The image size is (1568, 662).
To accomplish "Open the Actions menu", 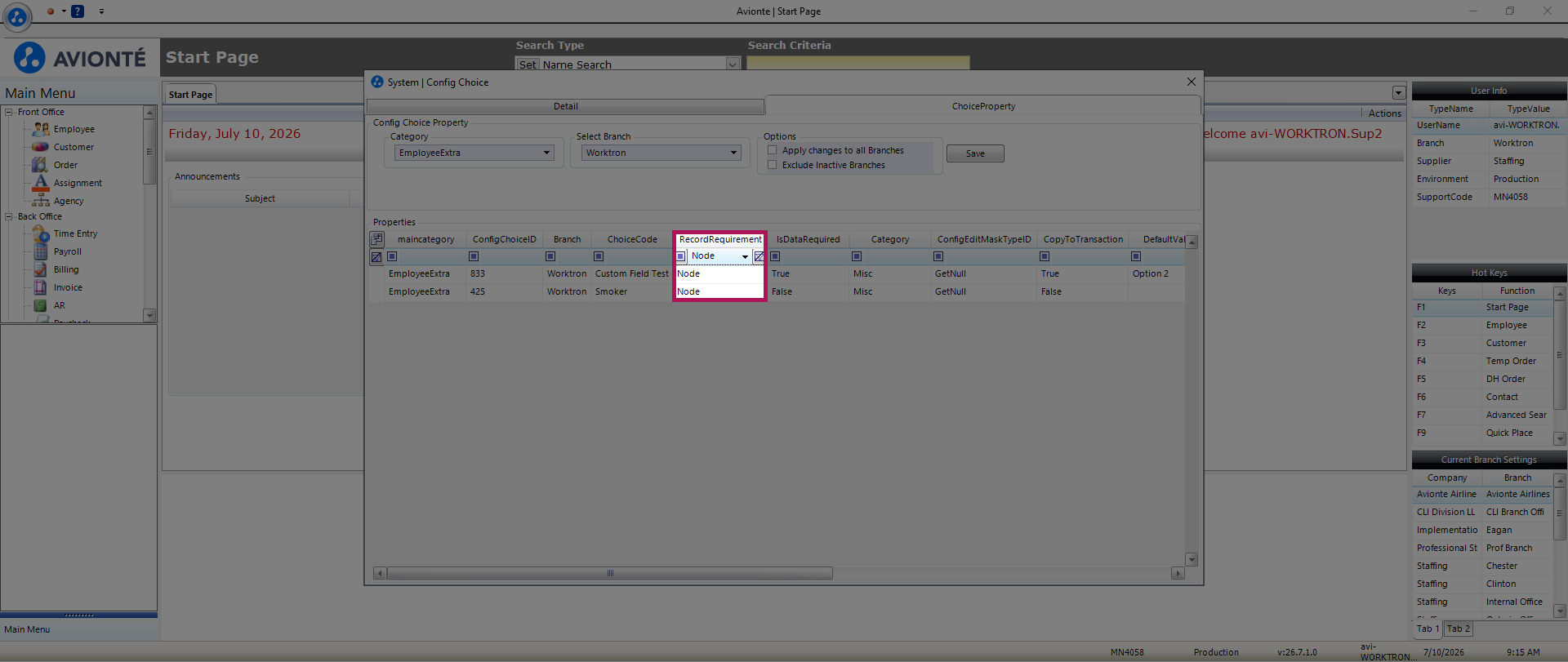I will [1384, 113].
